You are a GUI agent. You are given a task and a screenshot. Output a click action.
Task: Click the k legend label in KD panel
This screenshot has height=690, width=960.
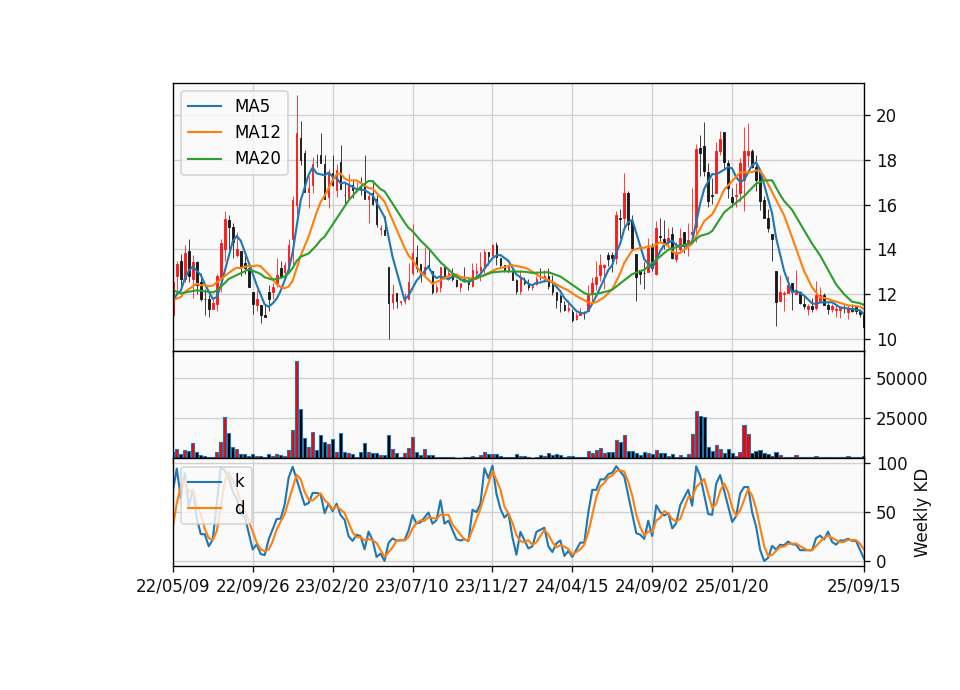pos(239,481)
